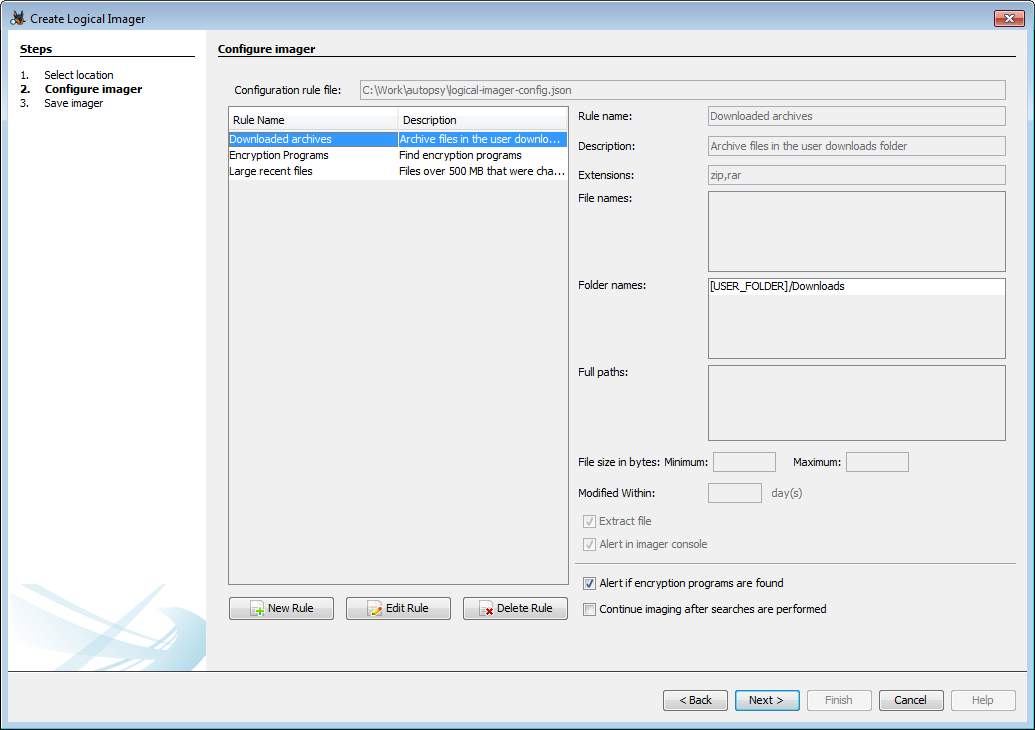Close the Create Logical Imager window
1035x730 pixels.
(1009, 18)
